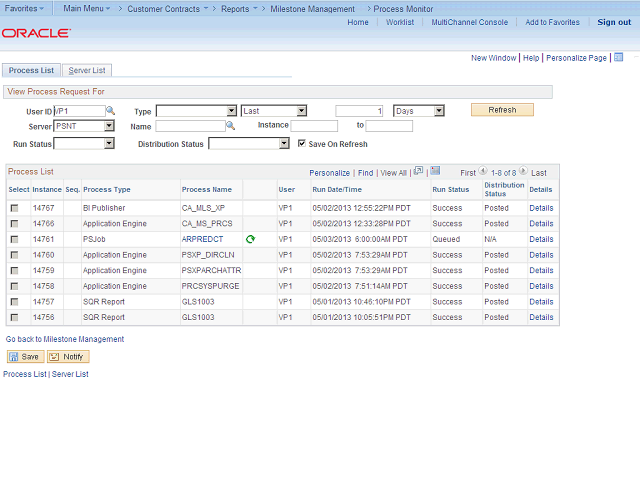Click Go back to Milestone Management link
Image resolution: width=640 pixels, height=480 pixels.
click(x=65, y=339)
